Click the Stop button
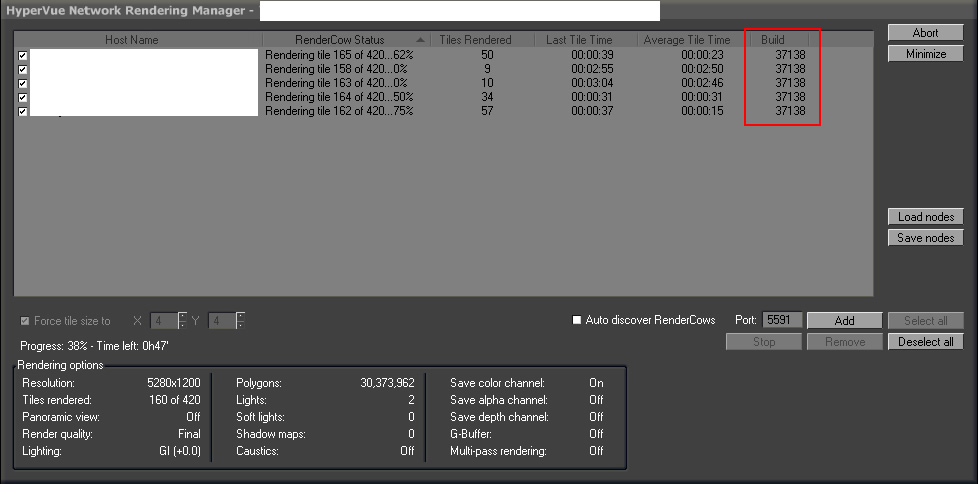Viewport: 978px width, 484px height. coord(763,342)
